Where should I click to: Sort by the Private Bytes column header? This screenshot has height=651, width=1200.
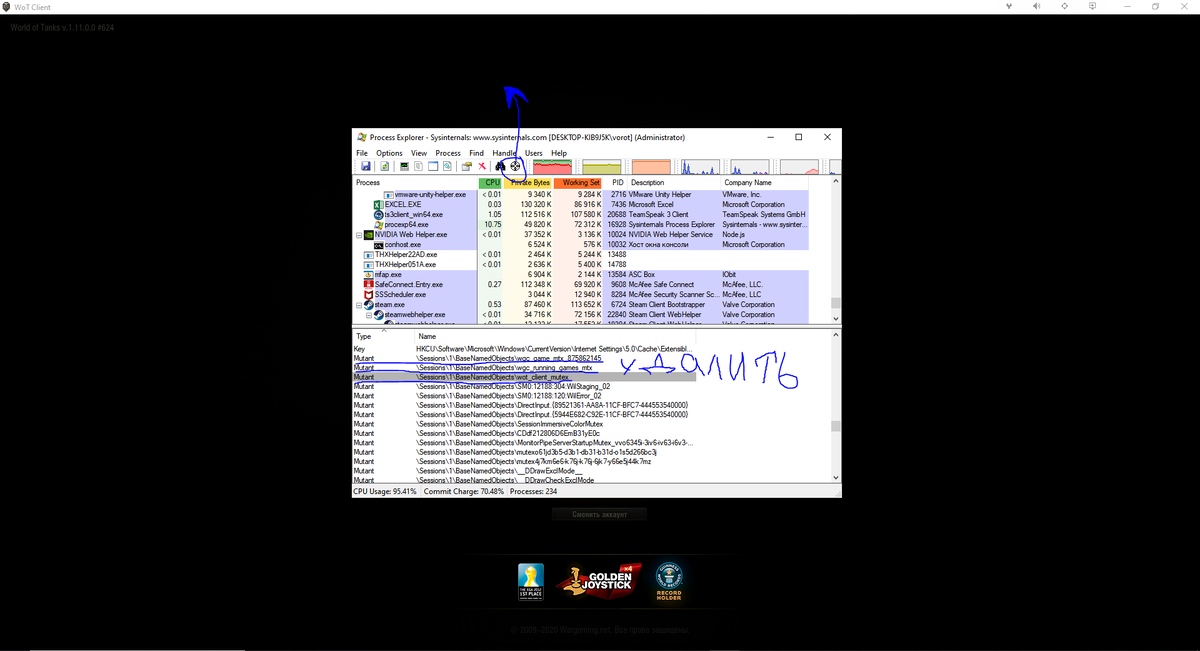coord(528,183)
